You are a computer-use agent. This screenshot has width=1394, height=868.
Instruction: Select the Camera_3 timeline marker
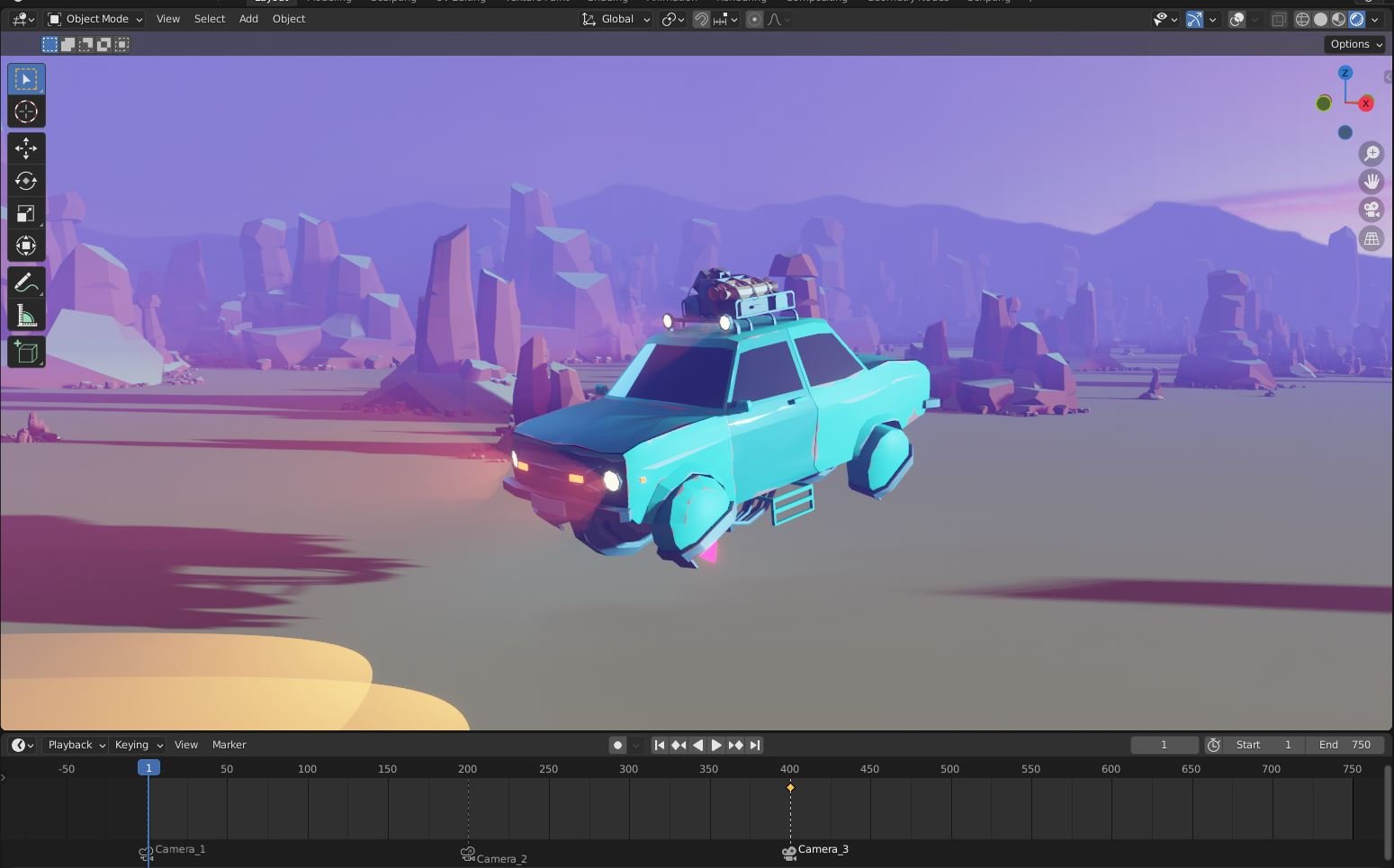point(816,851)
